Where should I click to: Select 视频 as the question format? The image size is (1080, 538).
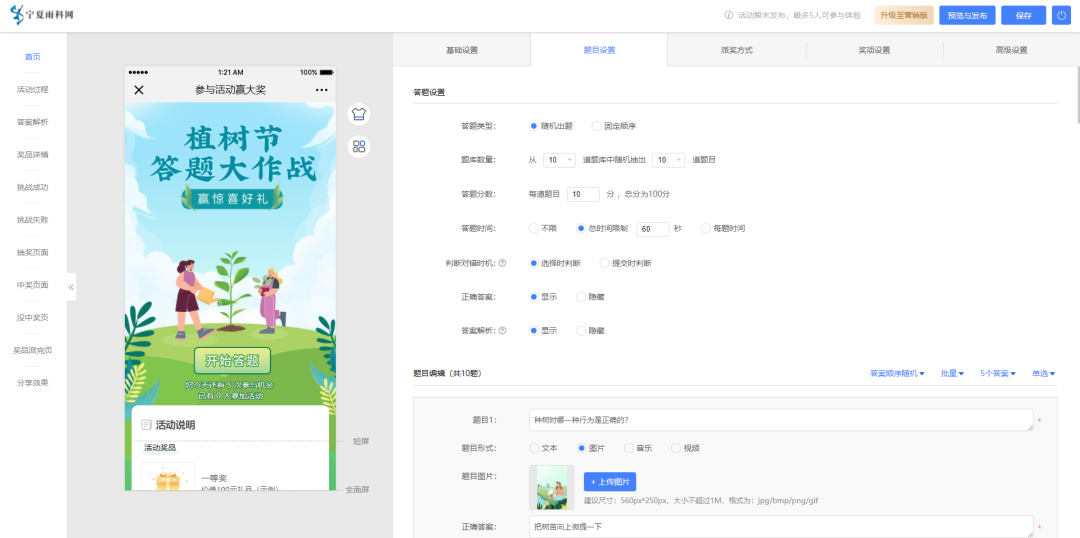click(x=676, y=448)
